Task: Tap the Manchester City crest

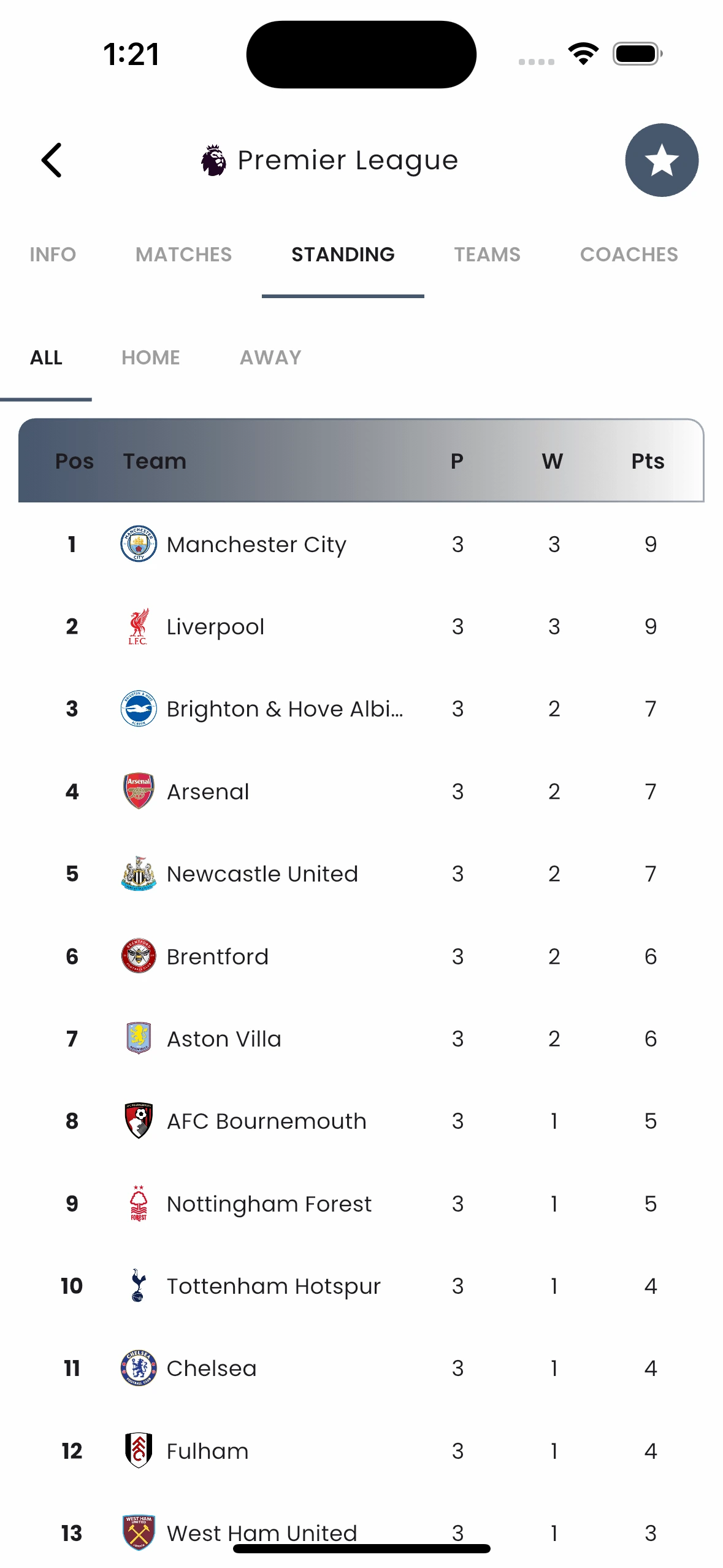Action: [x=139, y=544]
